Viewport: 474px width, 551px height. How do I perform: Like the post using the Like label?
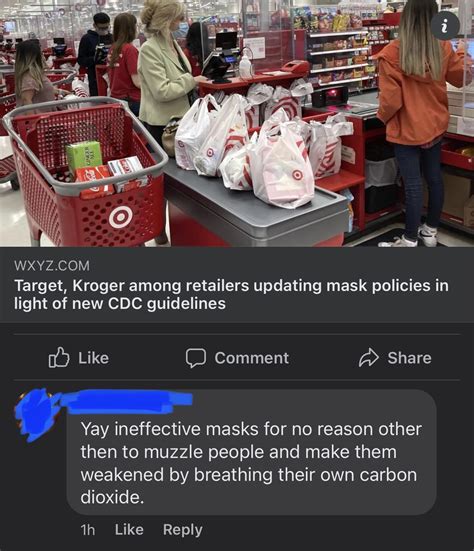(x=93, y=358)
